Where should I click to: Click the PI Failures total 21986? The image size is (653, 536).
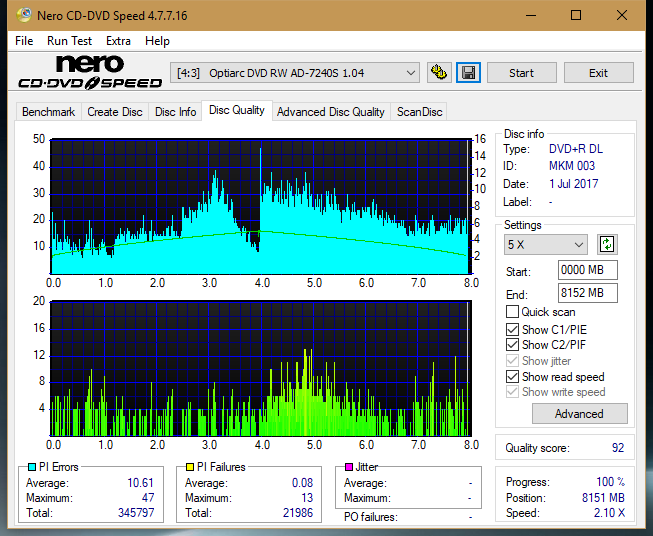tap(298, 512)
